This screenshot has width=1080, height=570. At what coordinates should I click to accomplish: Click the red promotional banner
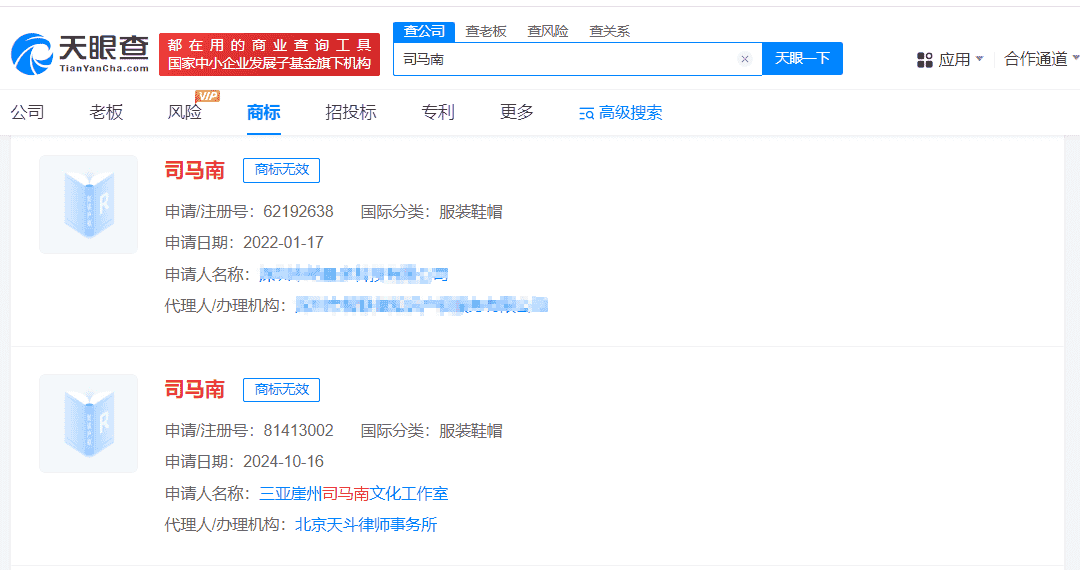tap(269, 54)
